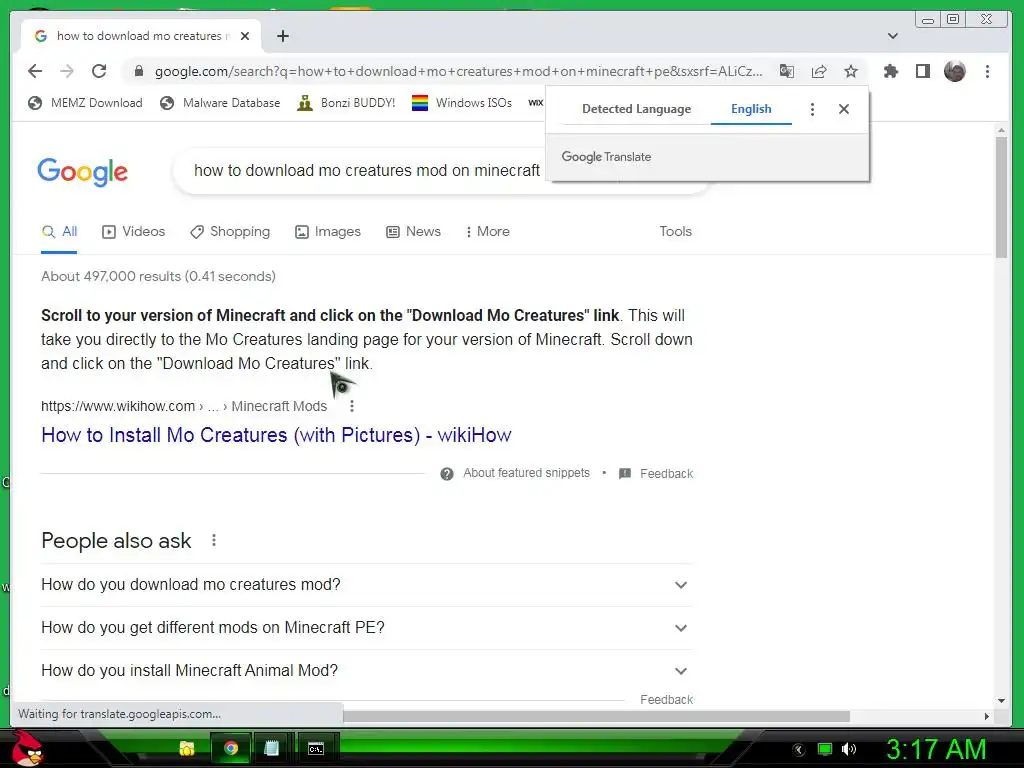Open the notepad taskbar icon
Image resolution: width=1024 pixels, height=768 pixels.
(x=272, y=748)
